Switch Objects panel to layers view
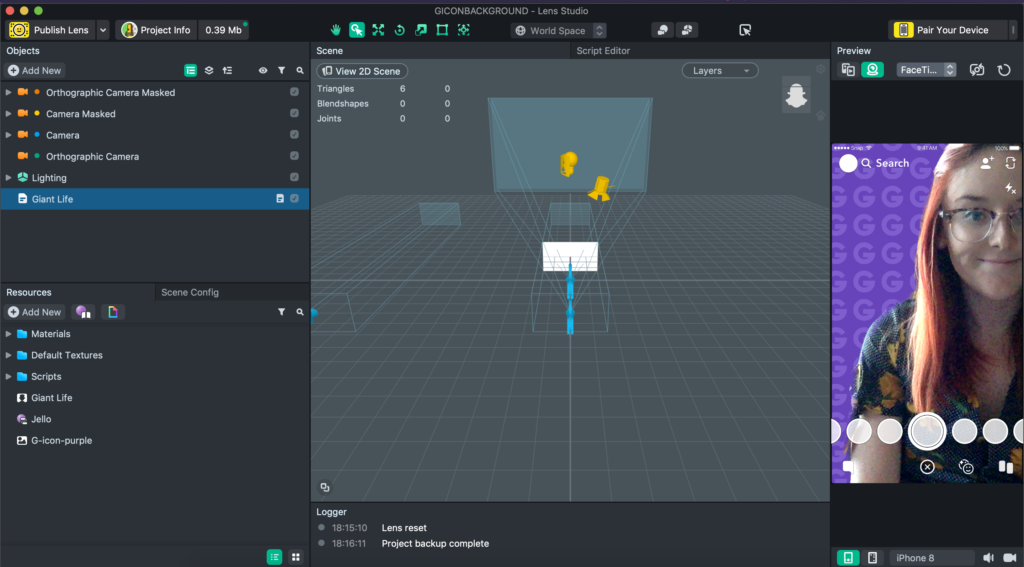This screenshot has height=567, width=1024. point(209,71)
